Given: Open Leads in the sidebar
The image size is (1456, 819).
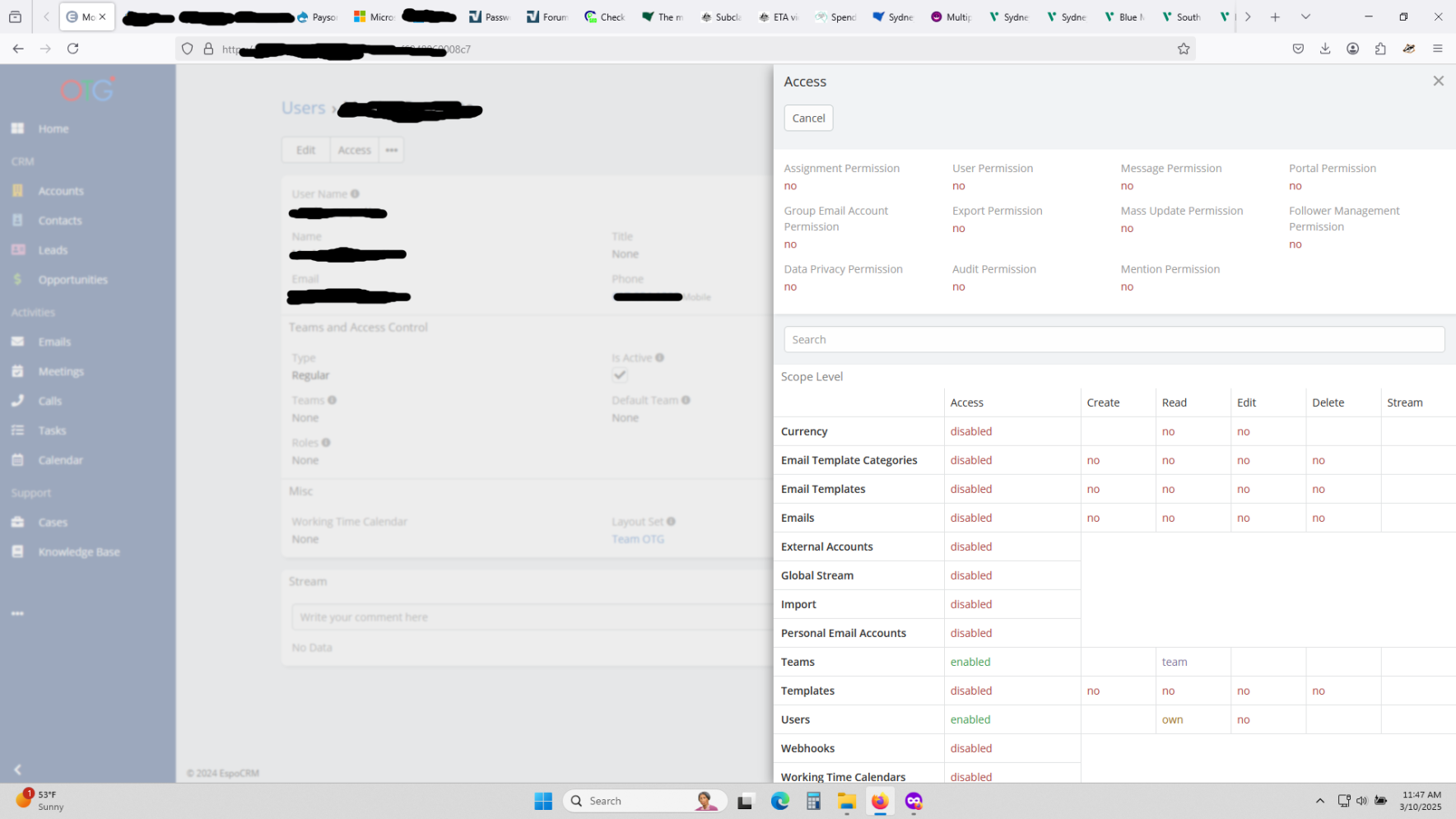Looking at the screenshot, I should [53, 250].
